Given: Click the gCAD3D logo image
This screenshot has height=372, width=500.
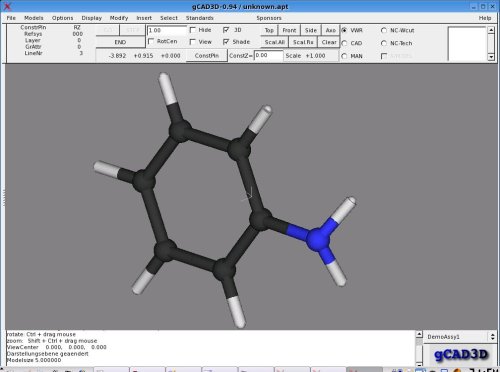Looking at the screenshot, I should (460, 354).
